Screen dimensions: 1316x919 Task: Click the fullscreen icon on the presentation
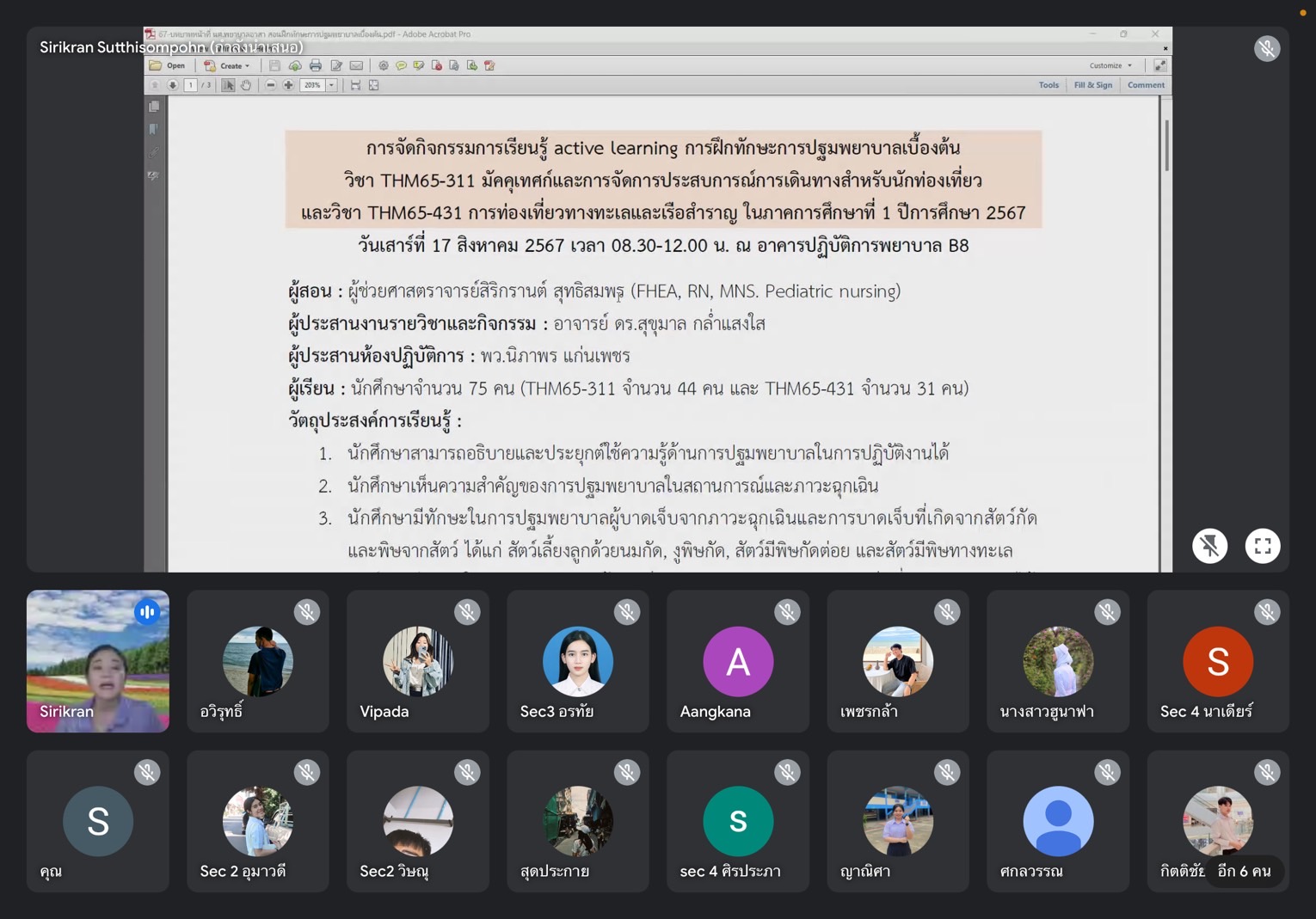[1262, 546]
